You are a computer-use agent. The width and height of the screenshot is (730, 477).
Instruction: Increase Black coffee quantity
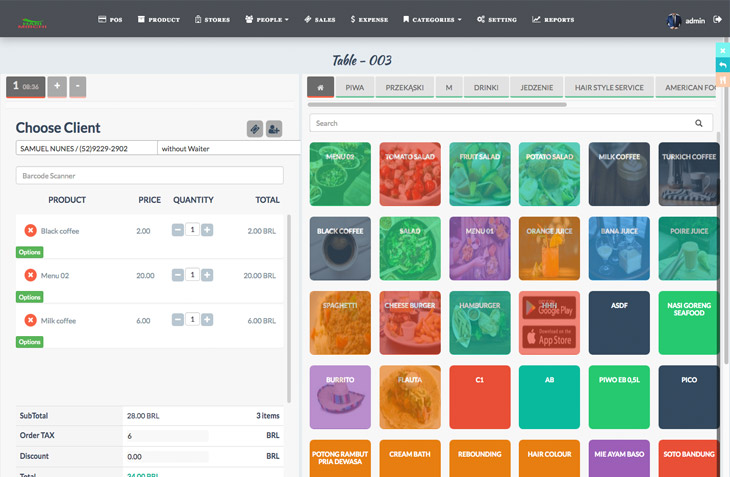pyautogui.click(x=207, y=230)
